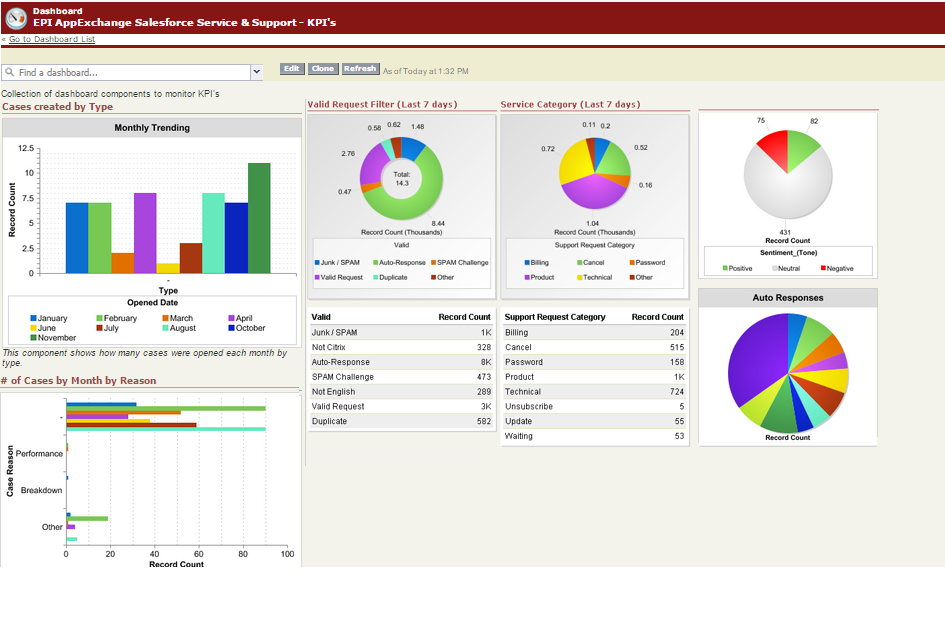Click the Technical row showing 724
Image resolution: width=945 pixels, height=624 pixels.
[595, 391]
